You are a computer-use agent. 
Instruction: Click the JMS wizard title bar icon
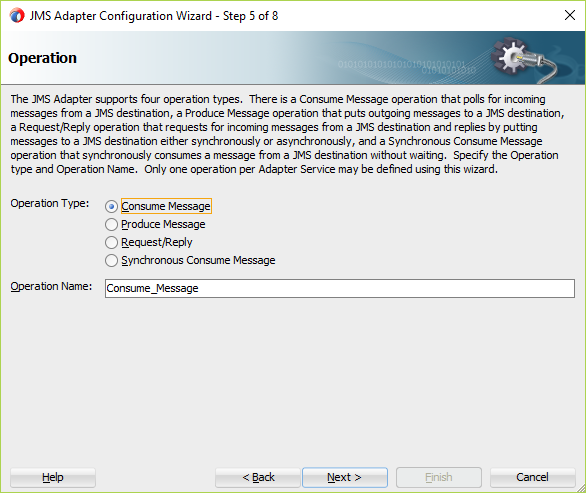click(x=17, y=16)
